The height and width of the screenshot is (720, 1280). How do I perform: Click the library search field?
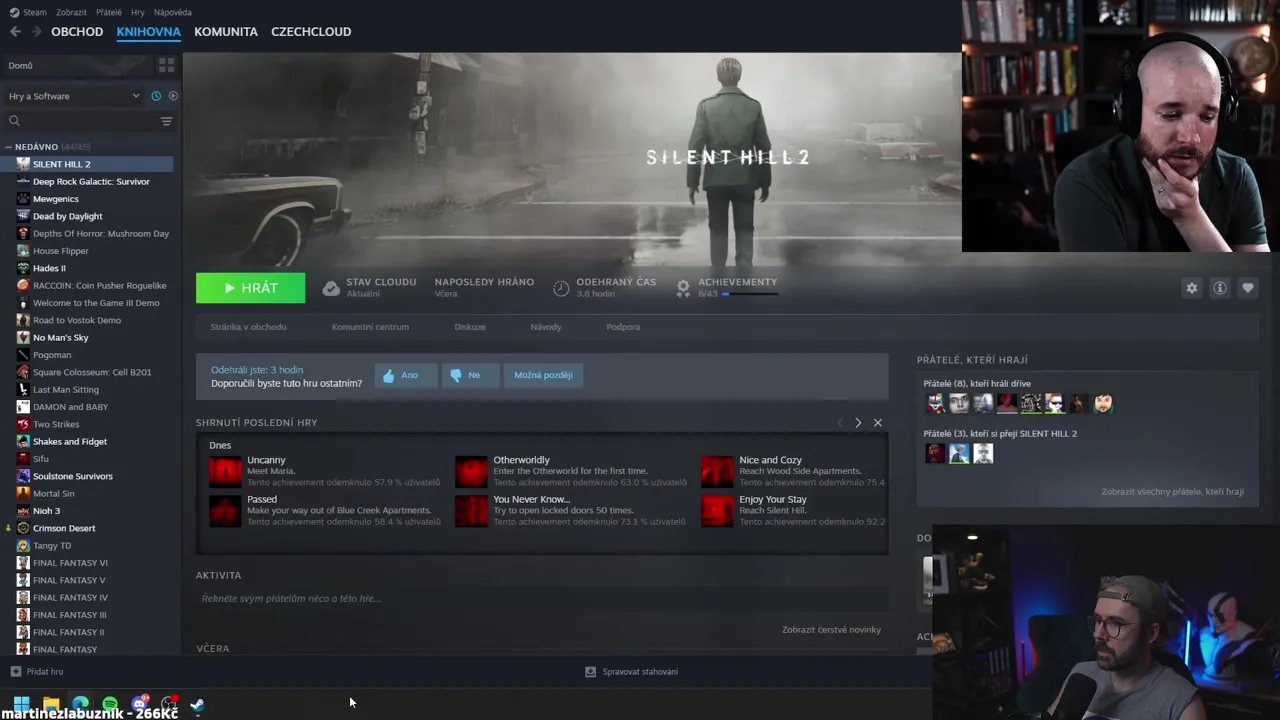[x=80, y=121]
